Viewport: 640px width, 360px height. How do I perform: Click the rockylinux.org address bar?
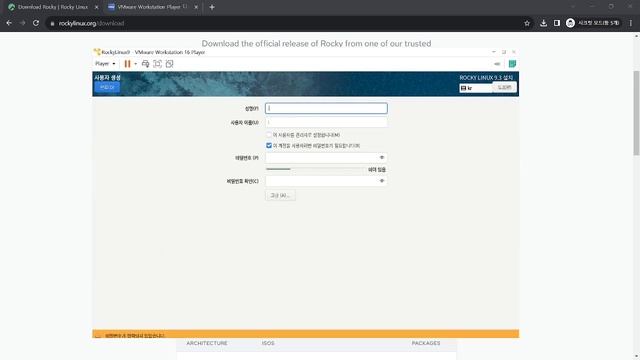[x=286, y=23]
